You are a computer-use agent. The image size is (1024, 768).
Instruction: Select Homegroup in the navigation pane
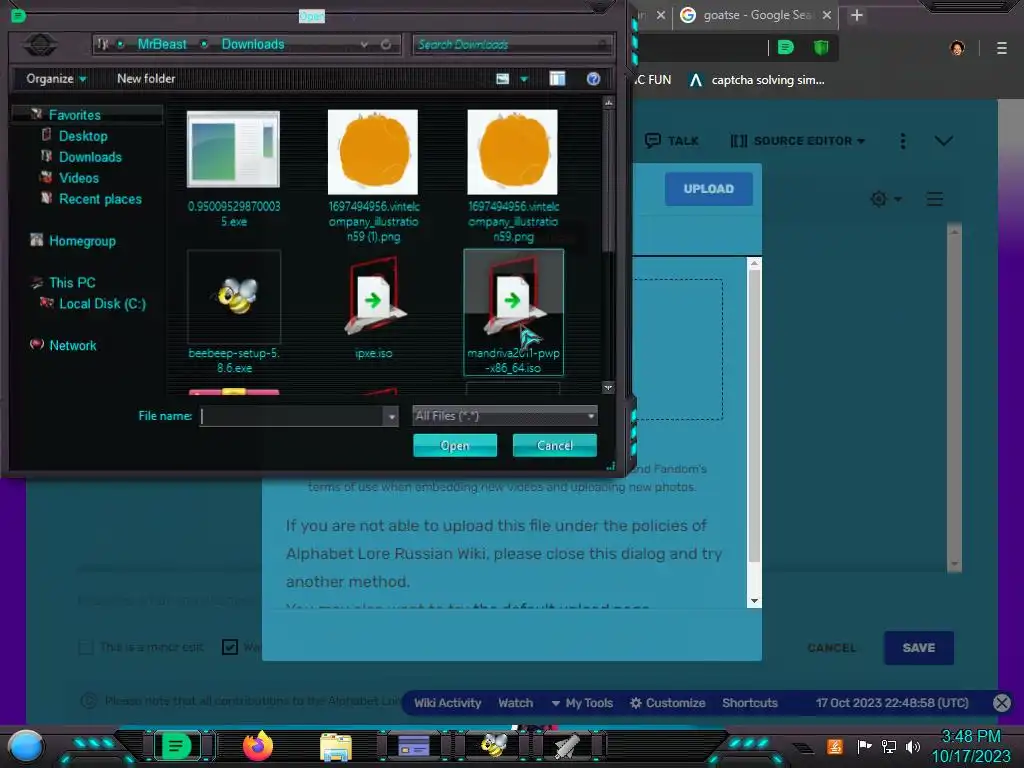(82, 241)
